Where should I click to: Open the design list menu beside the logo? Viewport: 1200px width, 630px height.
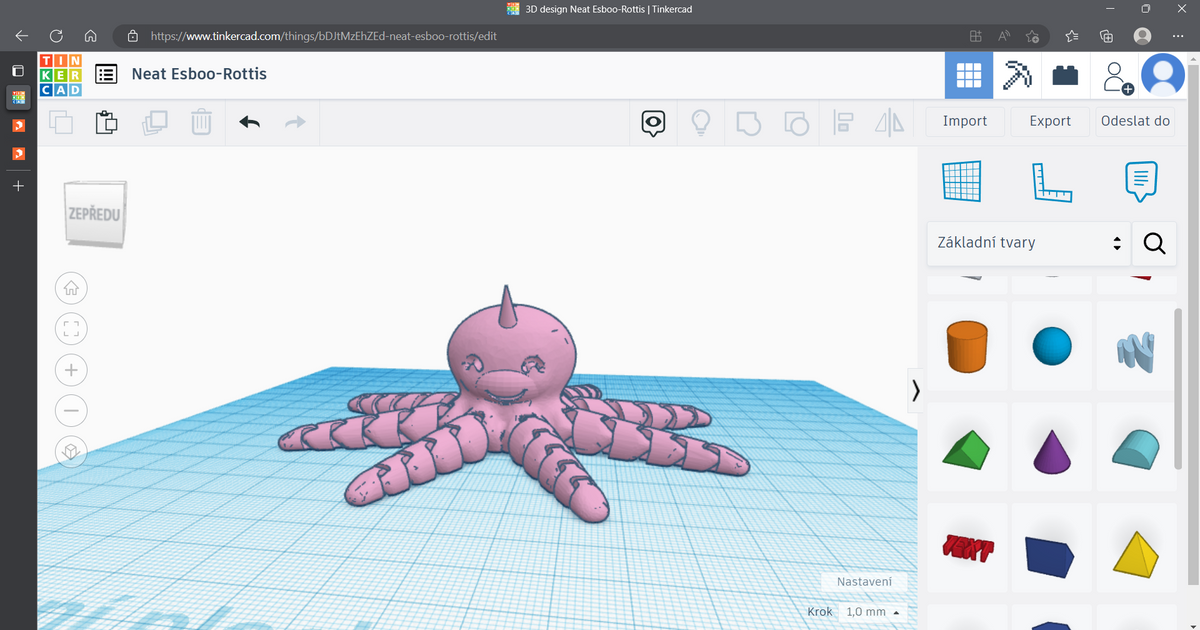click(x=106, y=73)
